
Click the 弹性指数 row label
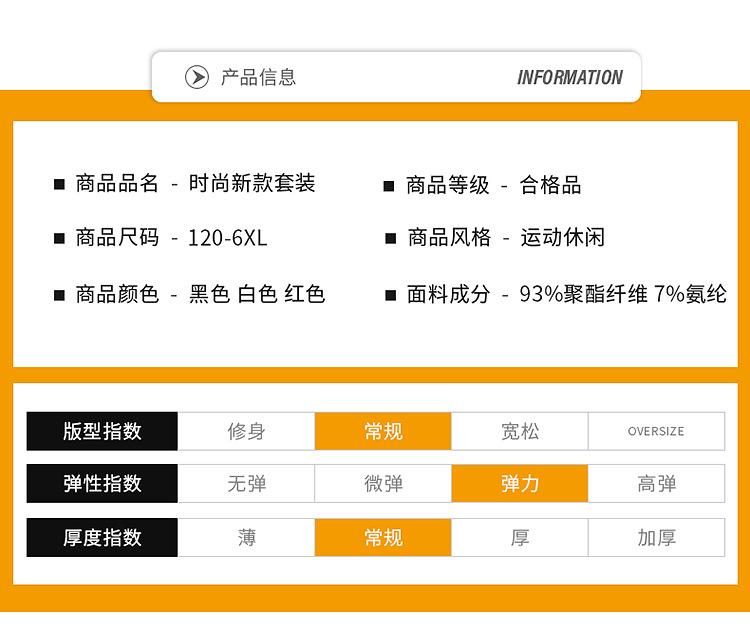pos(102,484)
